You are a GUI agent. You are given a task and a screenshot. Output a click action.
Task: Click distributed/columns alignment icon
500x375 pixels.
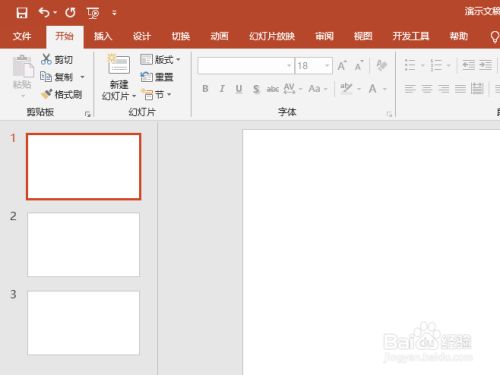477,89
